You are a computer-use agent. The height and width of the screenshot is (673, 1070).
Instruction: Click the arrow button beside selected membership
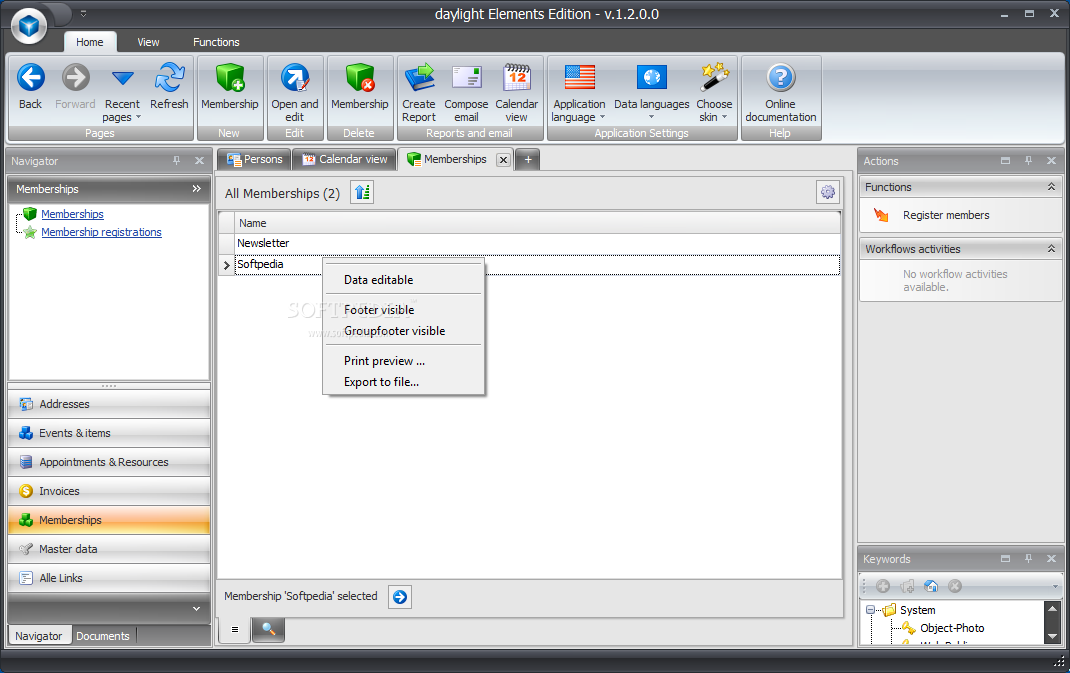coord(400,597)
